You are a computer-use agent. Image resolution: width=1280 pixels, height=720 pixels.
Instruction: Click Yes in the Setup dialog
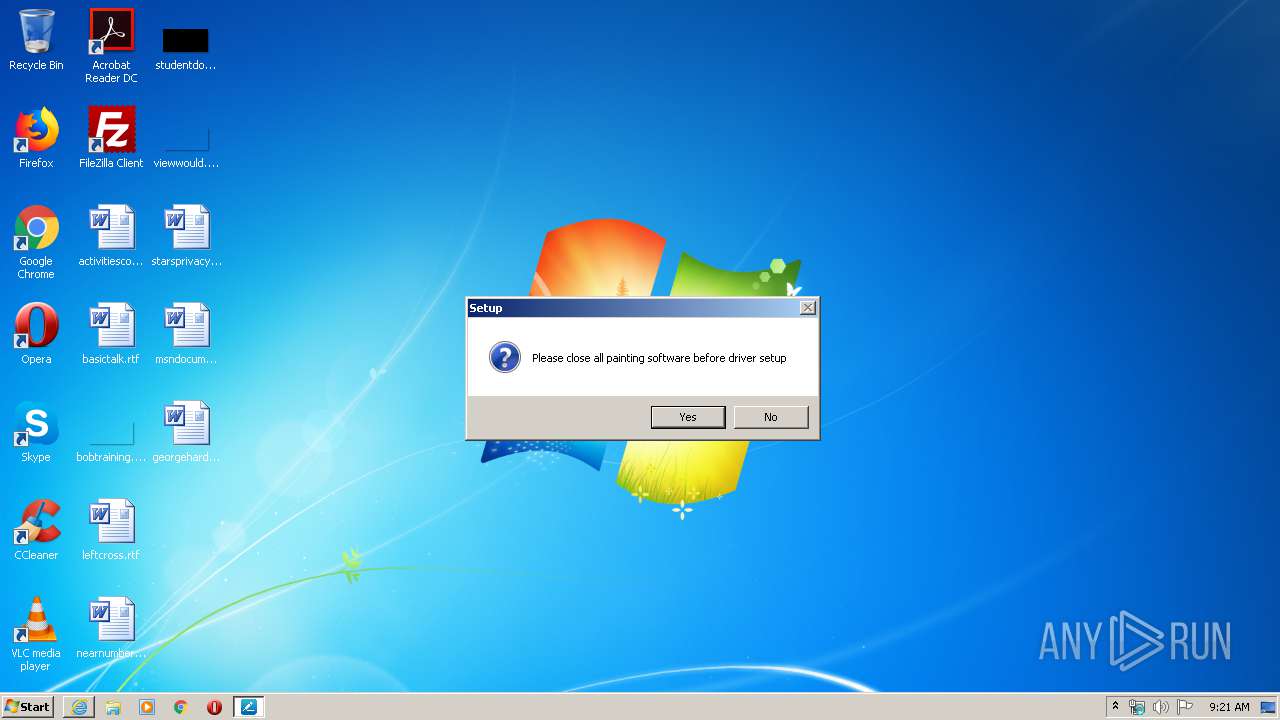(688, 417)
